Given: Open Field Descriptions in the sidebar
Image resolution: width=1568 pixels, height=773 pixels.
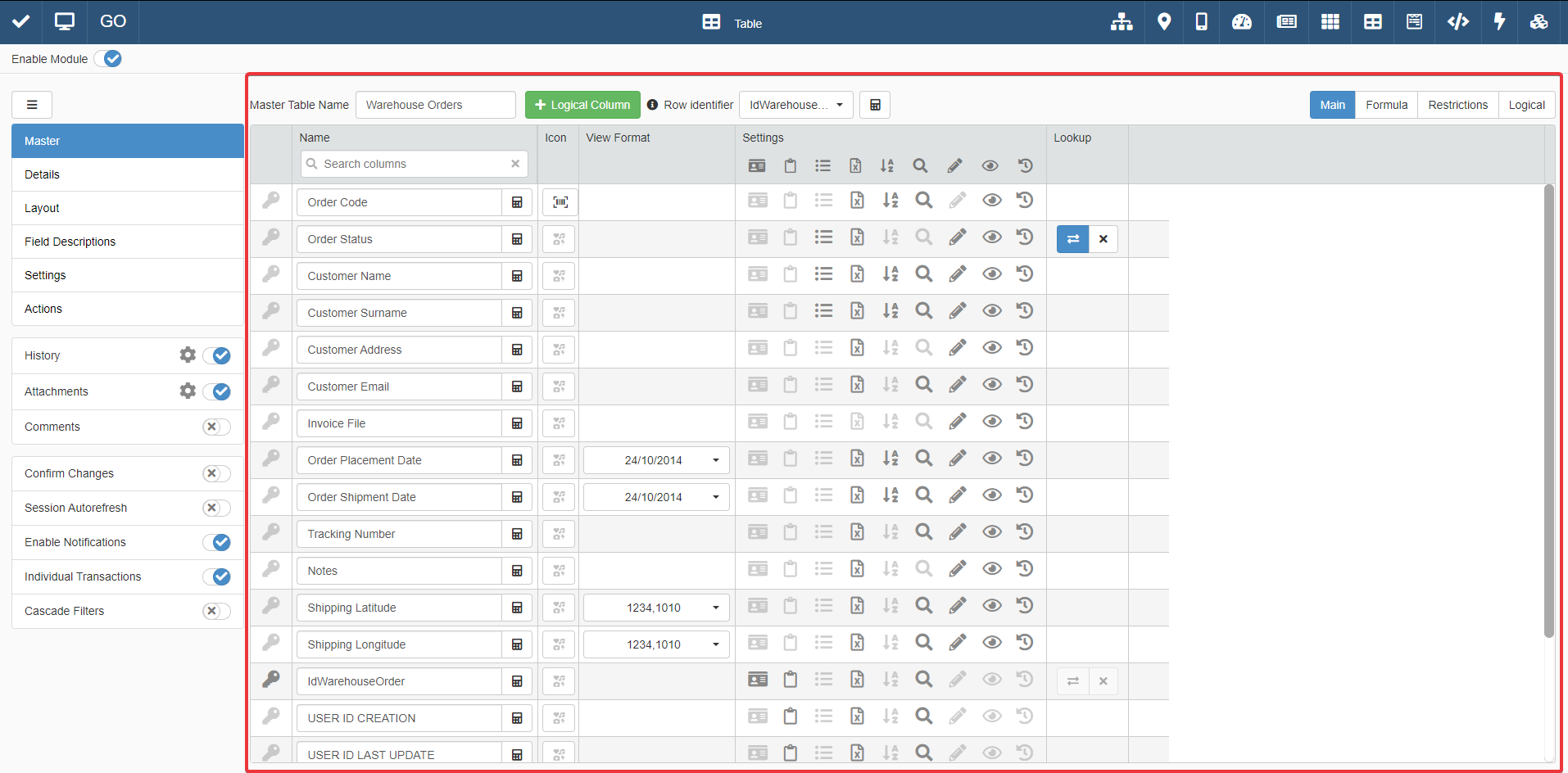Looking at the screenshot, I should pos(70,242).
